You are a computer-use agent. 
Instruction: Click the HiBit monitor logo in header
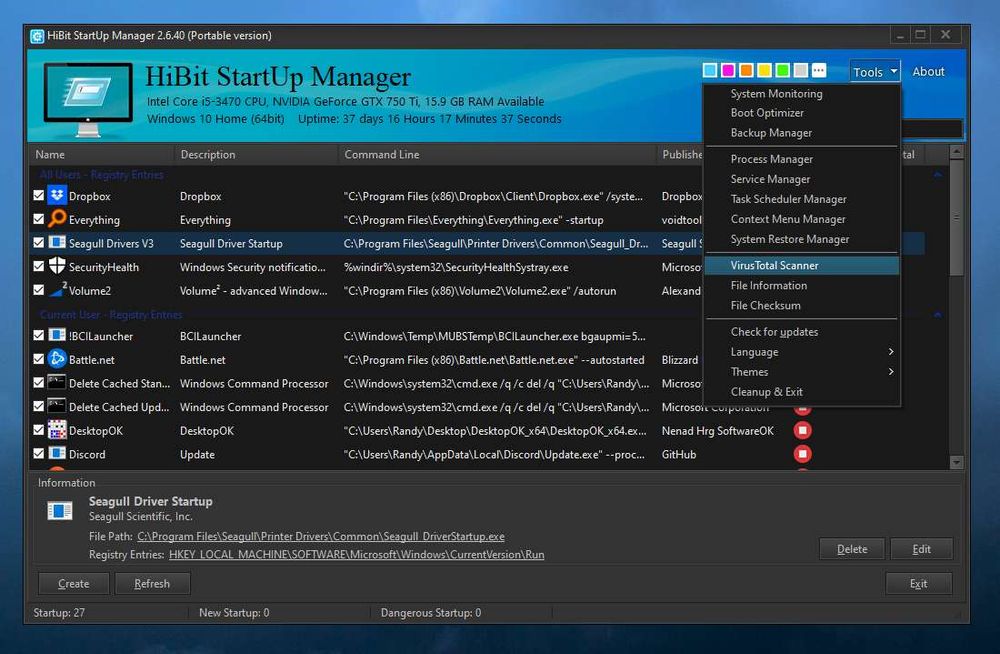tap(88, 99)
